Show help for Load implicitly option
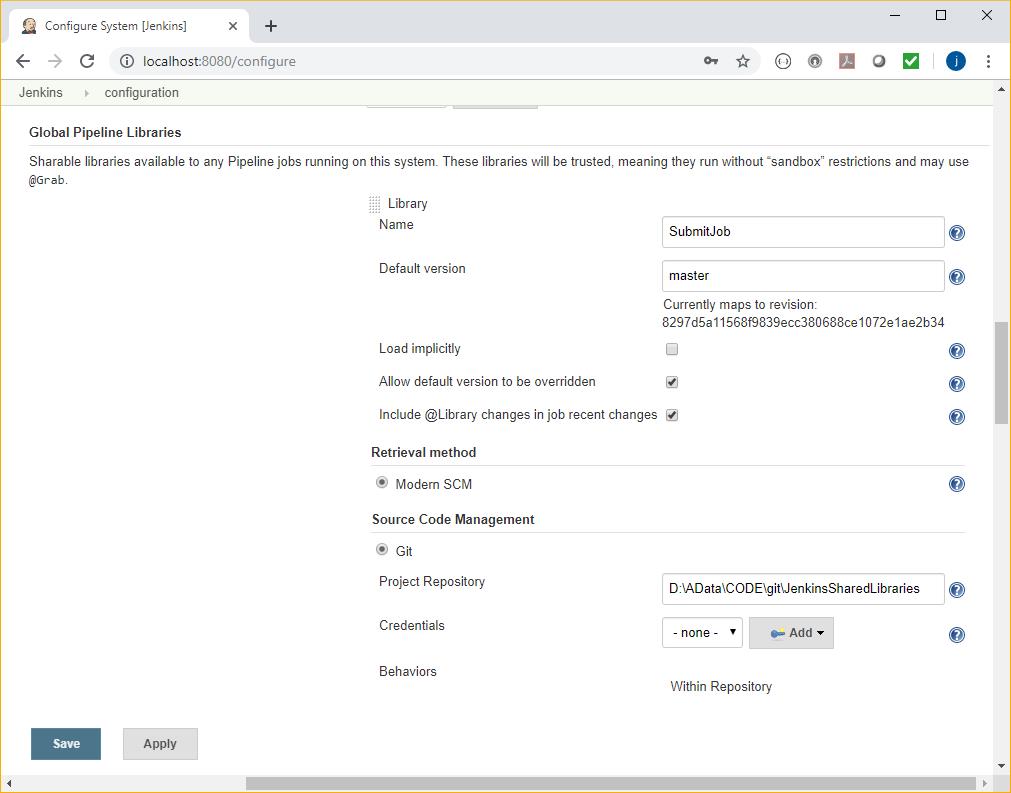 [x=957, y=351]
